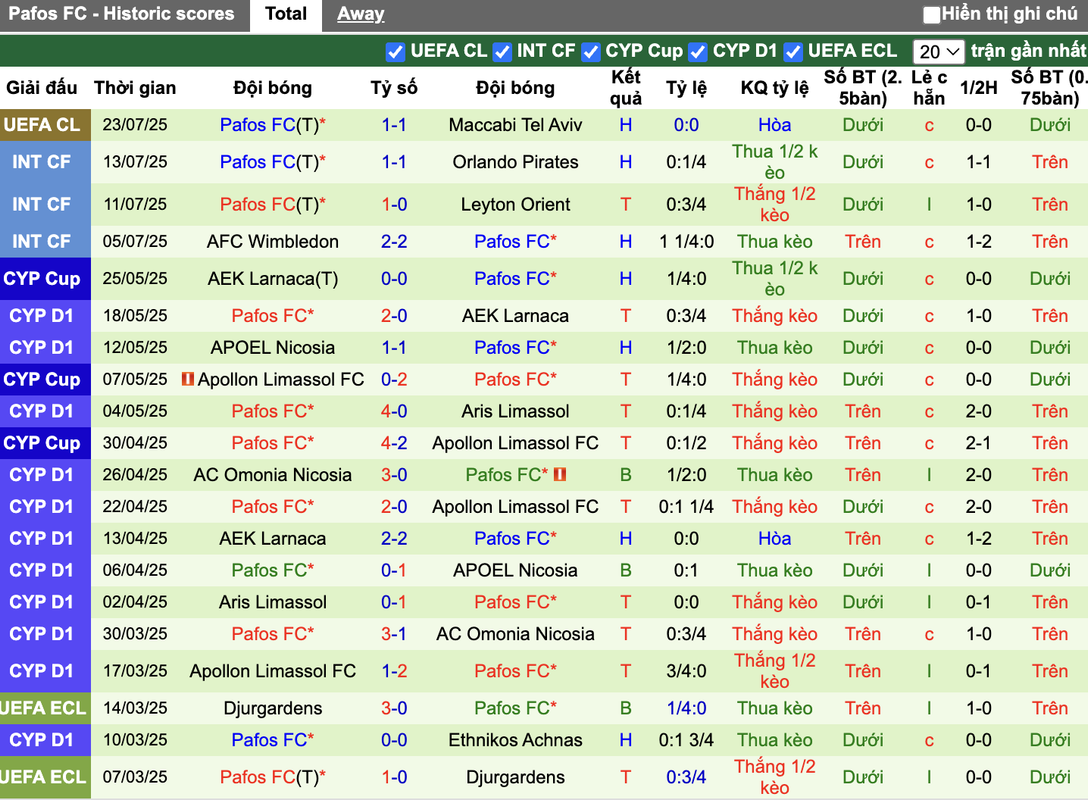
Task: Switch to the Total tab
Action: point(286,15)
